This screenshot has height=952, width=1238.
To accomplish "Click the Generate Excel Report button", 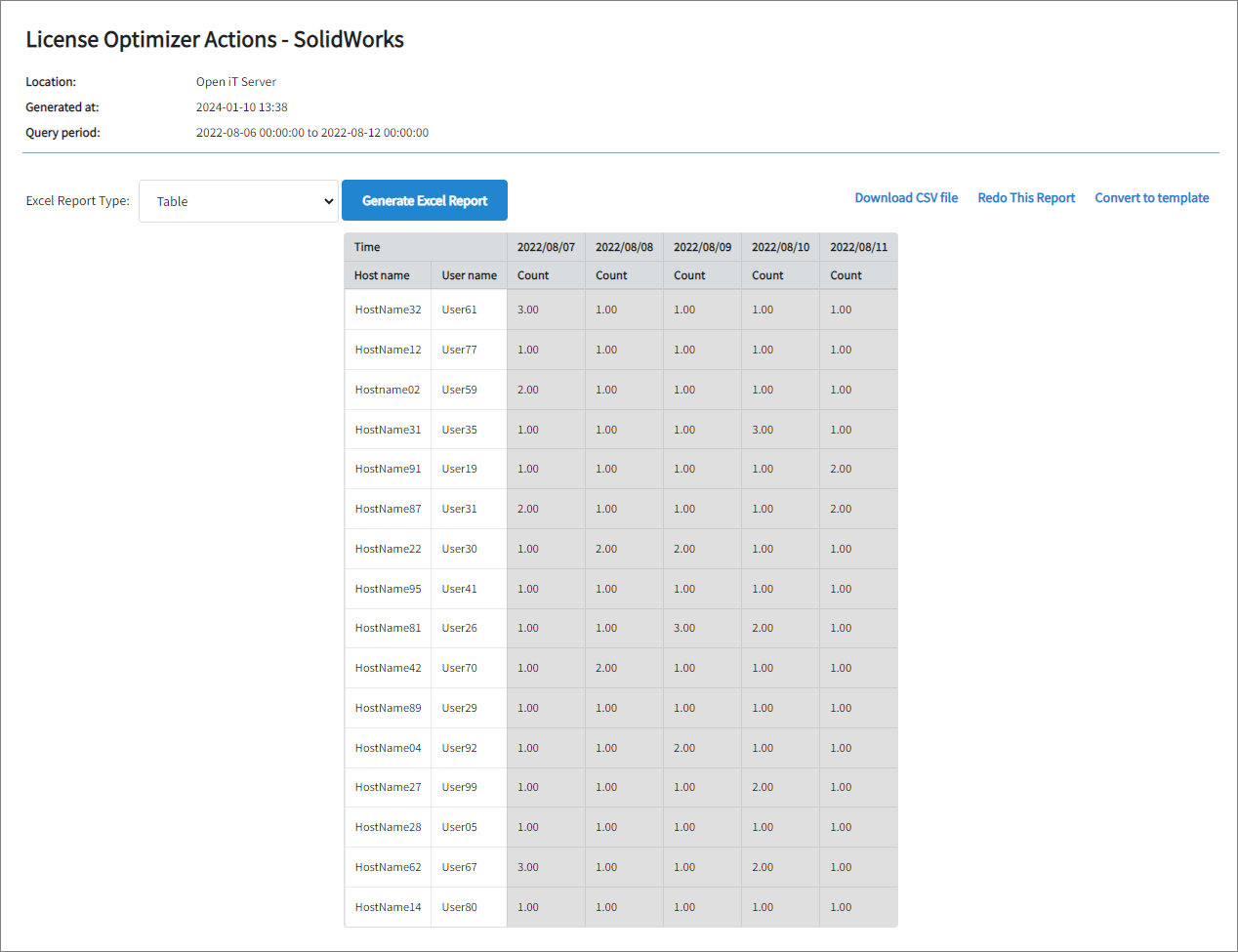I will click(x=425, y=199).
